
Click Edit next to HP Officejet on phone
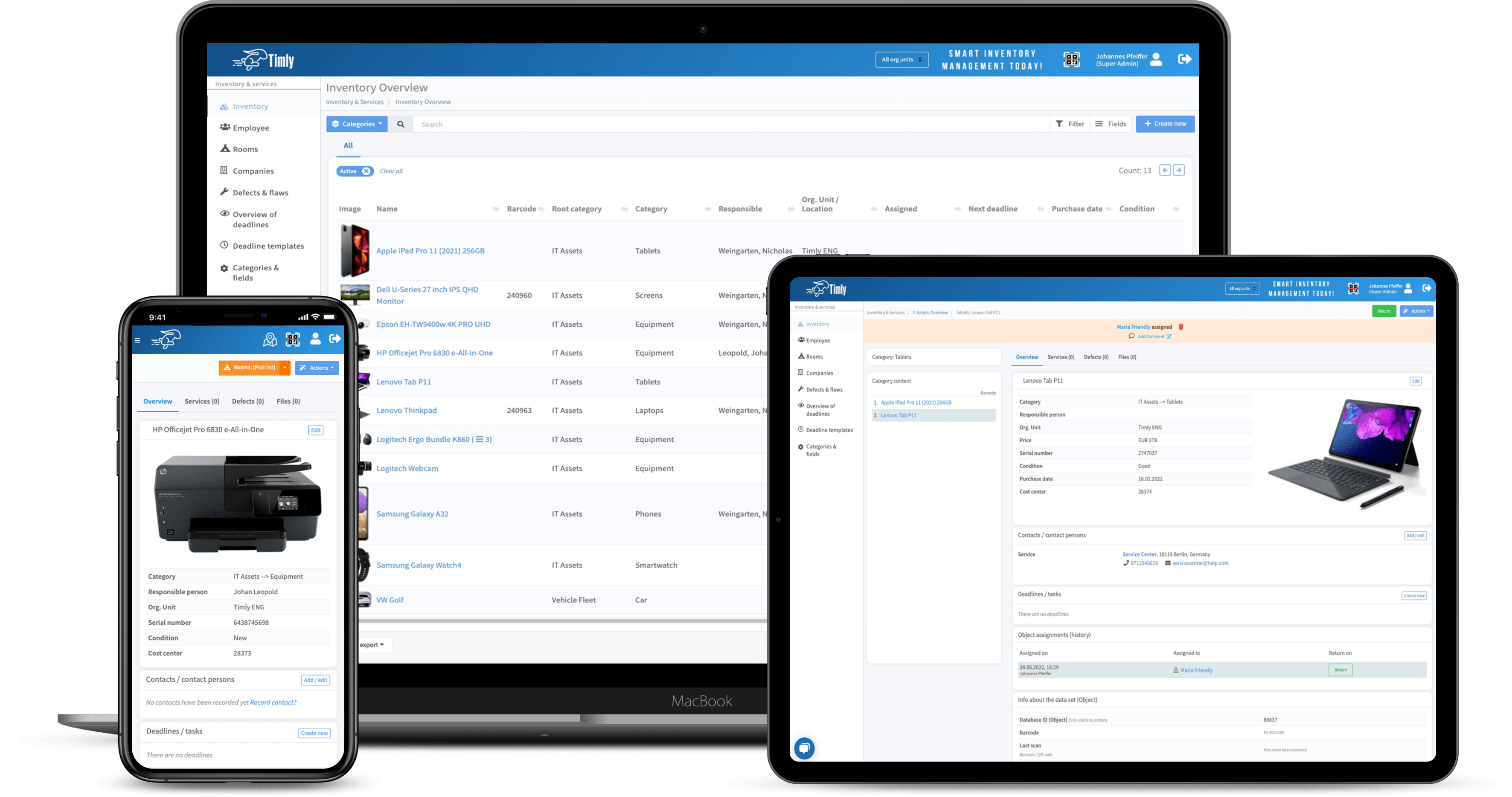(x=316, y=430)
